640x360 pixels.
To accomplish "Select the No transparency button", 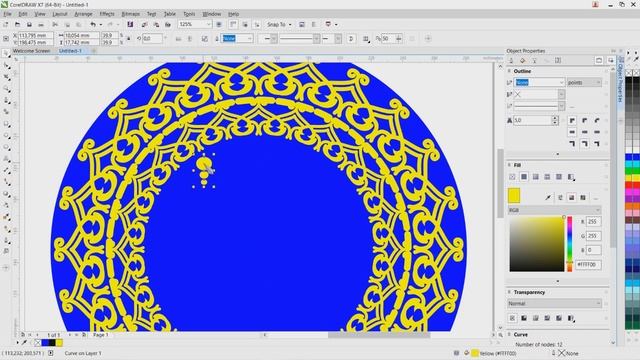I will (x=512, y=318).
